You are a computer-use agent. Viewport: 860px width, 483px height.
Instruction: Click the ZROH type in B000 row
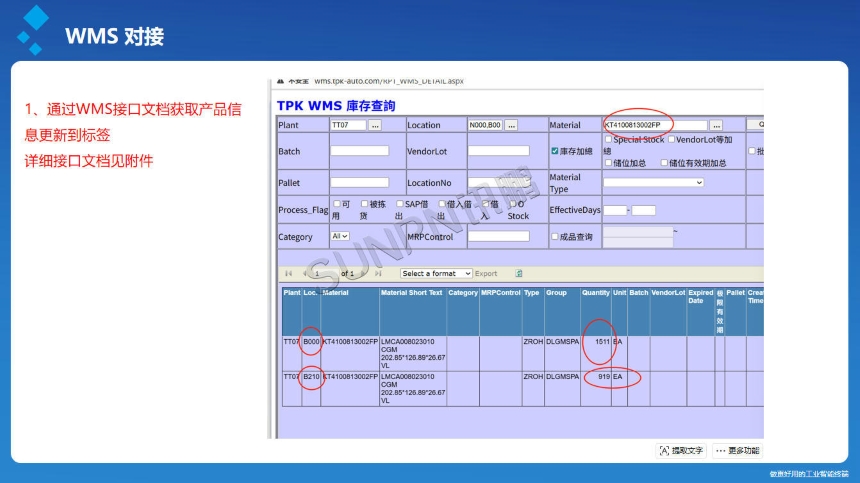click(533, 342)
